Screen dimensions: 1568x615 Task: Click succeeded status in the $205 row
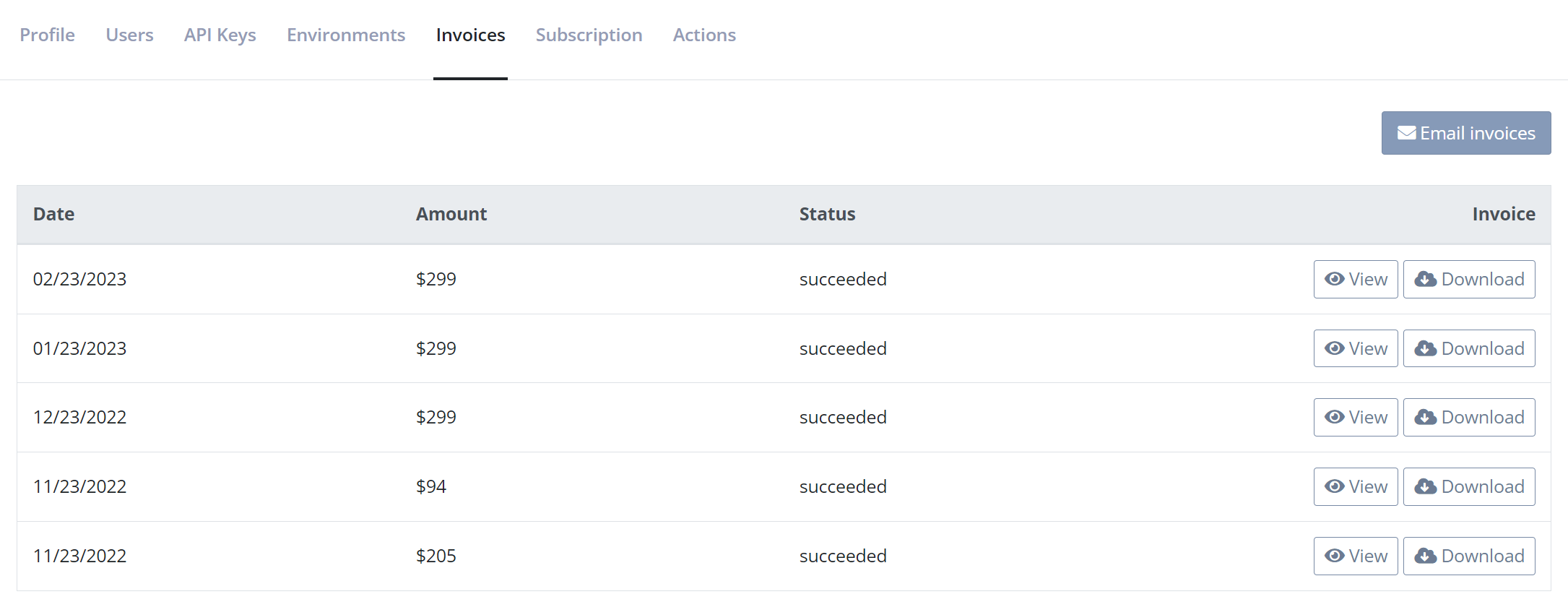click(x=843, y=556)
